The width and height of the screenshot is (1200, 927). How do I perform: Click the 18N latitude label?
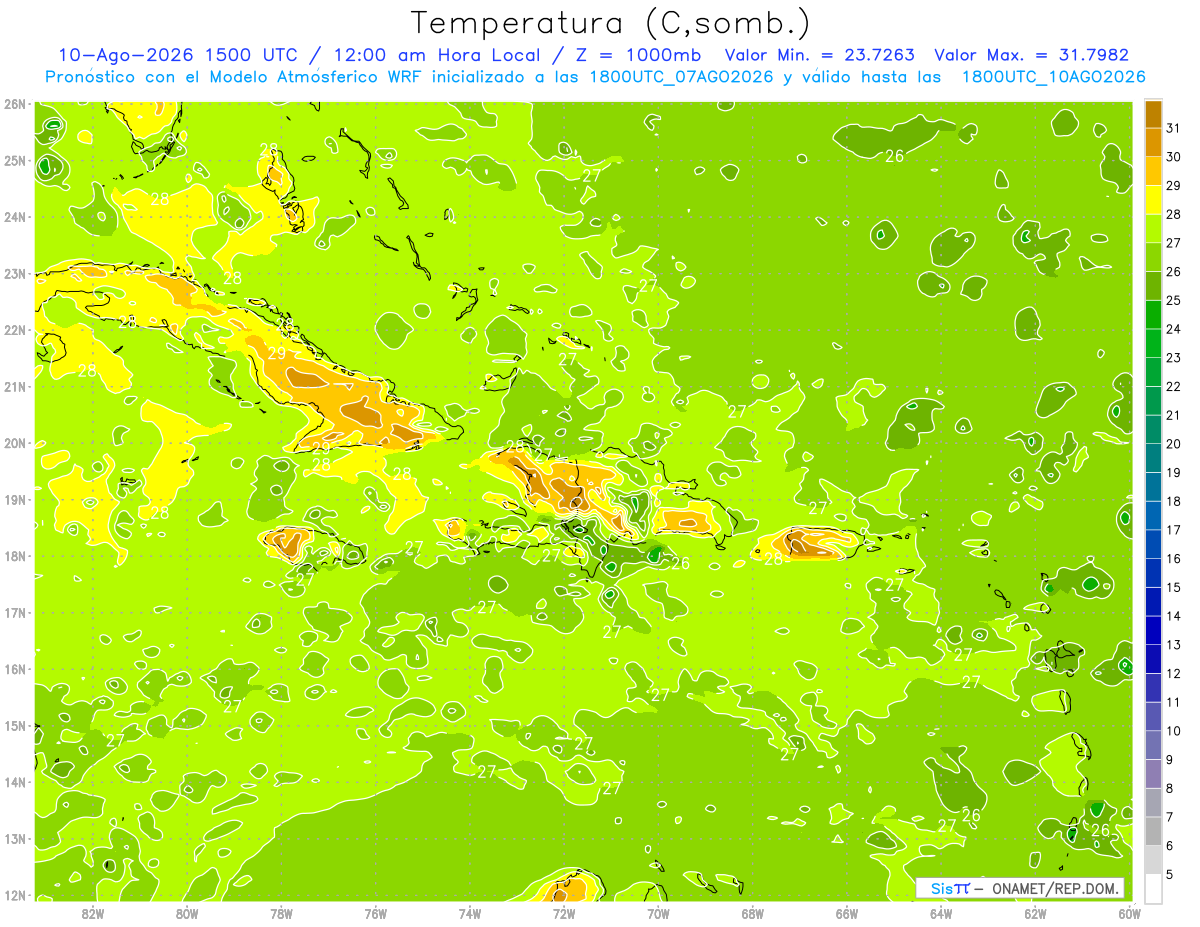click(x=15, y=556)
